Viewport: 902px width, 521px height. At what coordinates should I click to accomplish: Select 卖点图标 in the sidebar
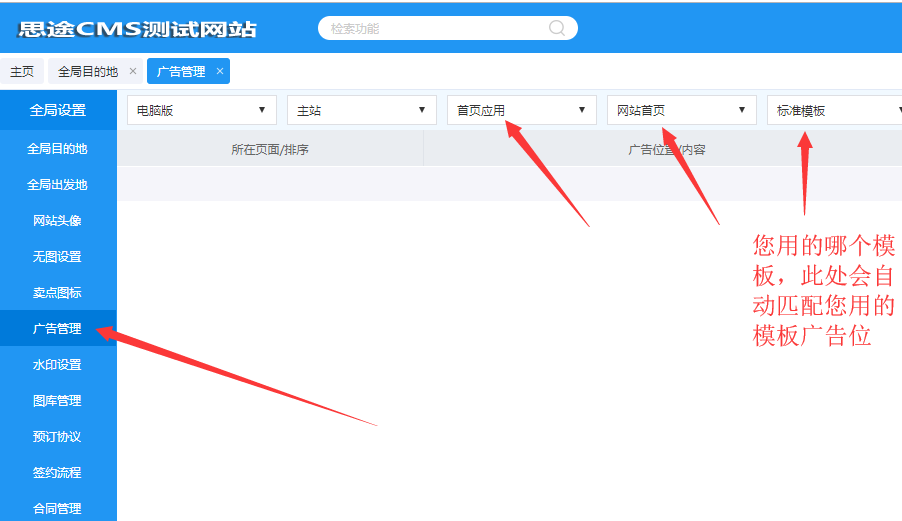click(x=57, y=293)
